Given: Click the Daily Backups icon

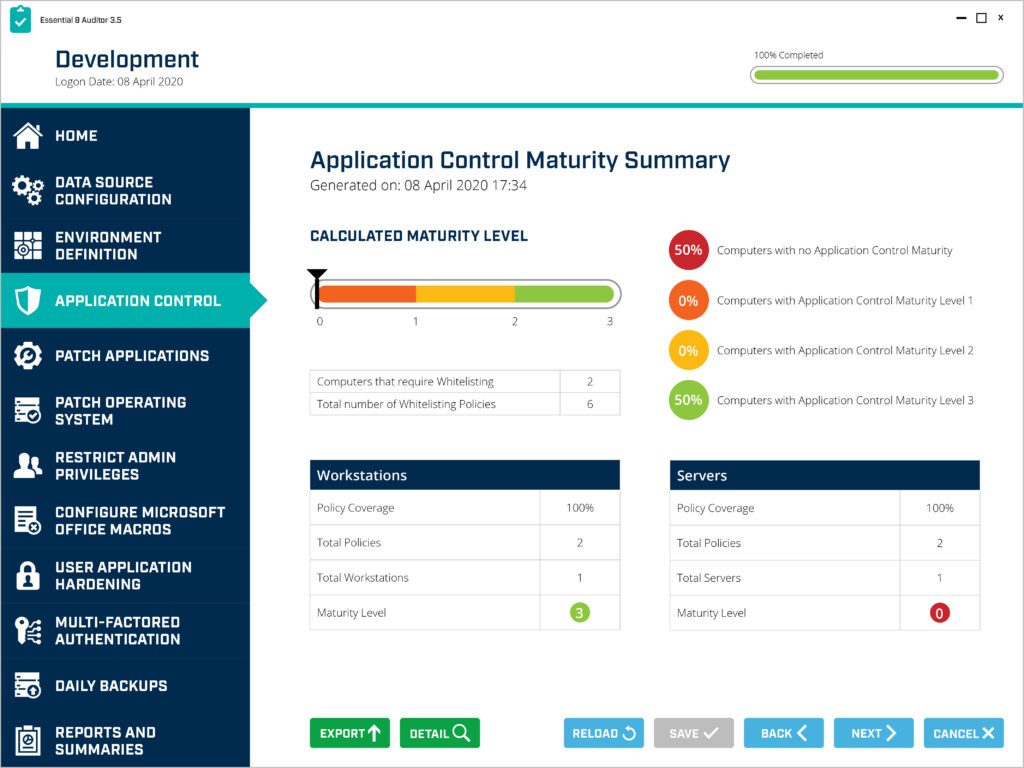Looking at the screenshot, I should coord(30,685).
